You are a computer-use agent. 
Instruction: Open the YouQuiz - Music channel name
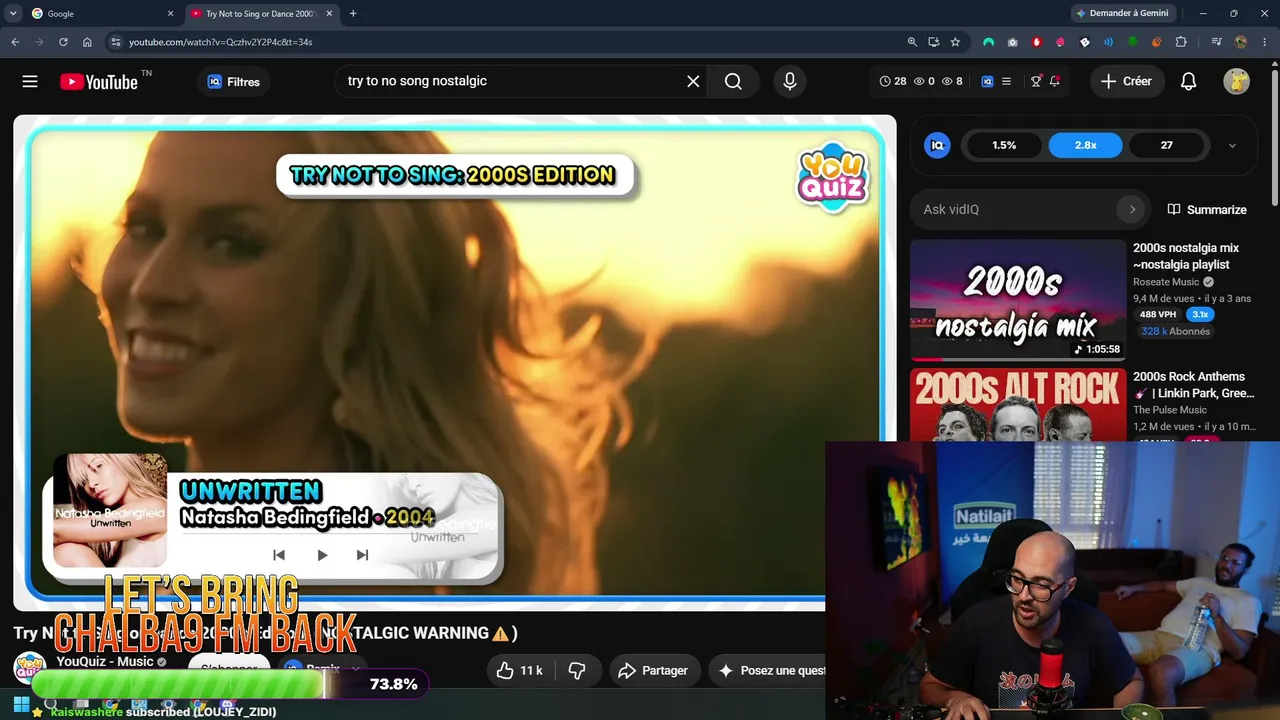105,661
